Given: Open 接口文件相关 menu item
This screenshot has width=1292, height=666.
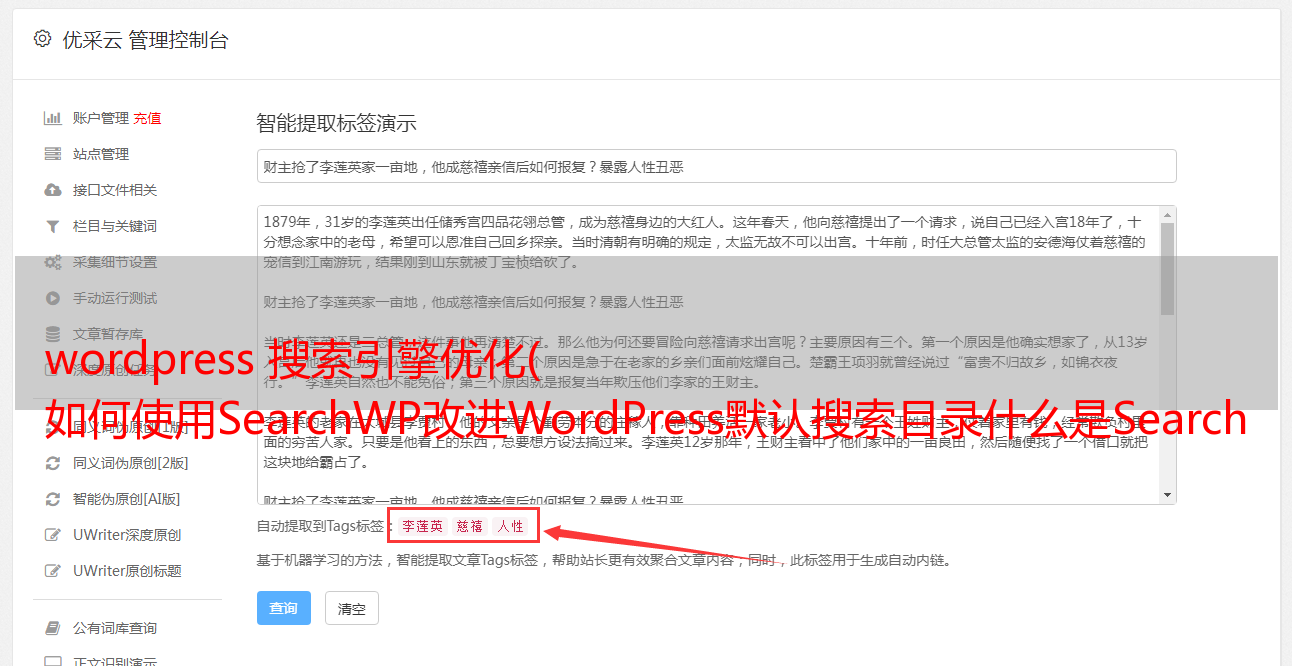Looking at the screenshot, I should point(115,190).
